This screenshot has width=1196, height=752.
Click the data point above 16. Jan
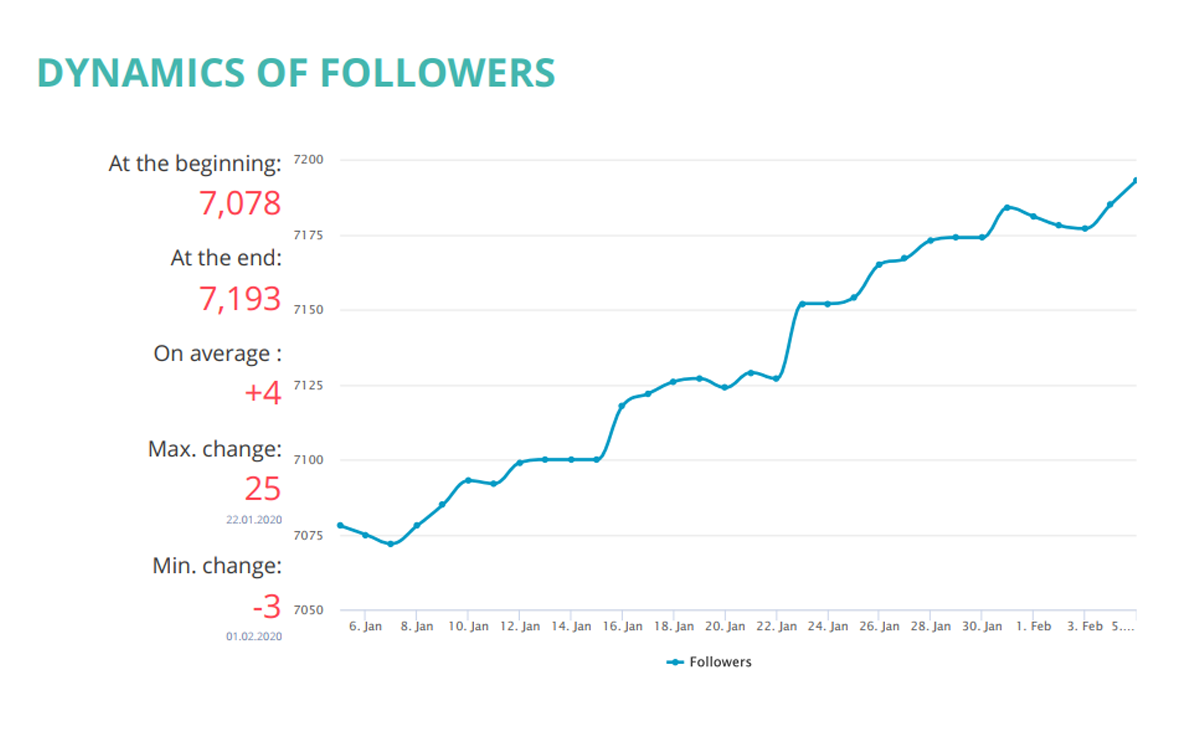tap(621, 405)
